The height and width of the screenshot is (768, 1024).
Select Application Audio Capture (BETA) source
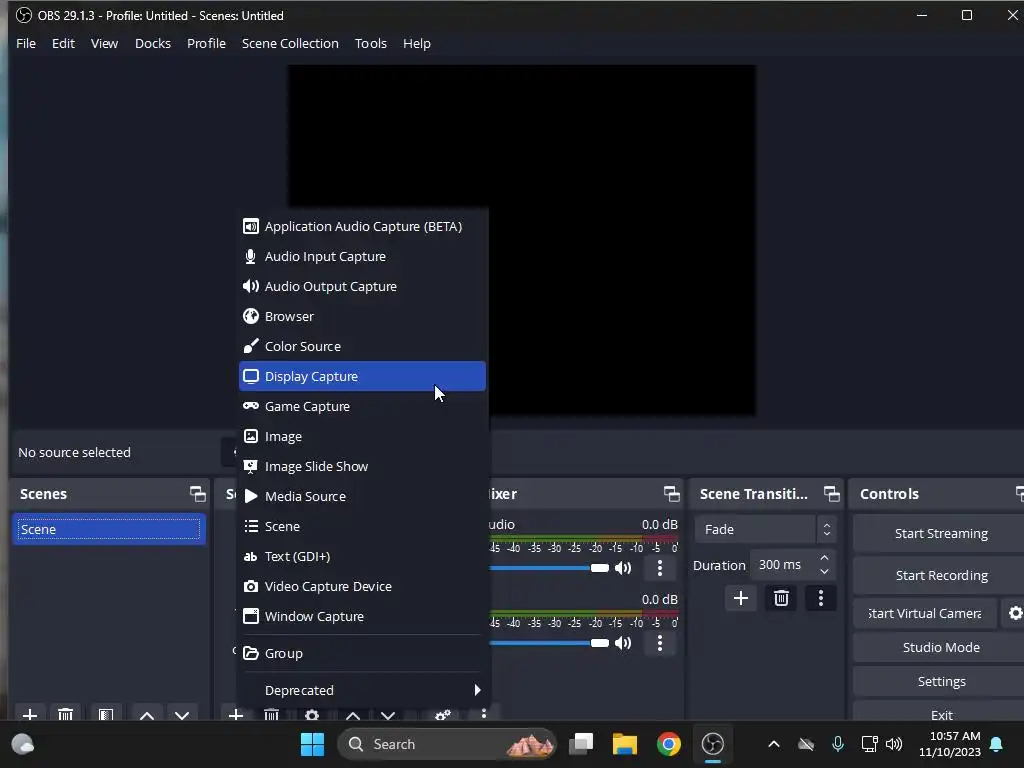point(362,227)
